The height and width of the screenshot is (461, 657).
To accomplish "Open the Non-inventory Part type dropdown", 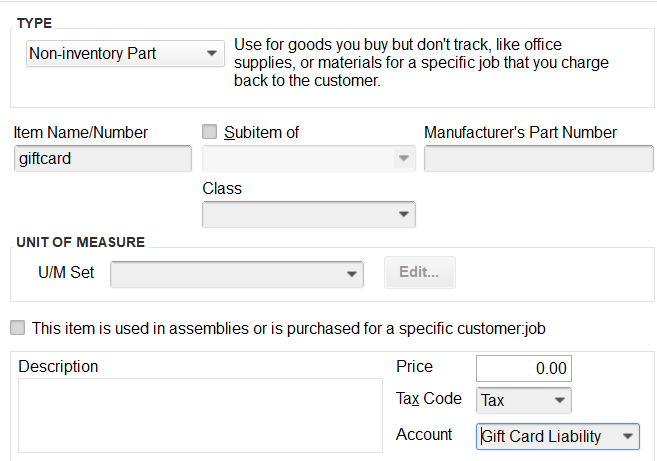I will [x=125, y=54].
